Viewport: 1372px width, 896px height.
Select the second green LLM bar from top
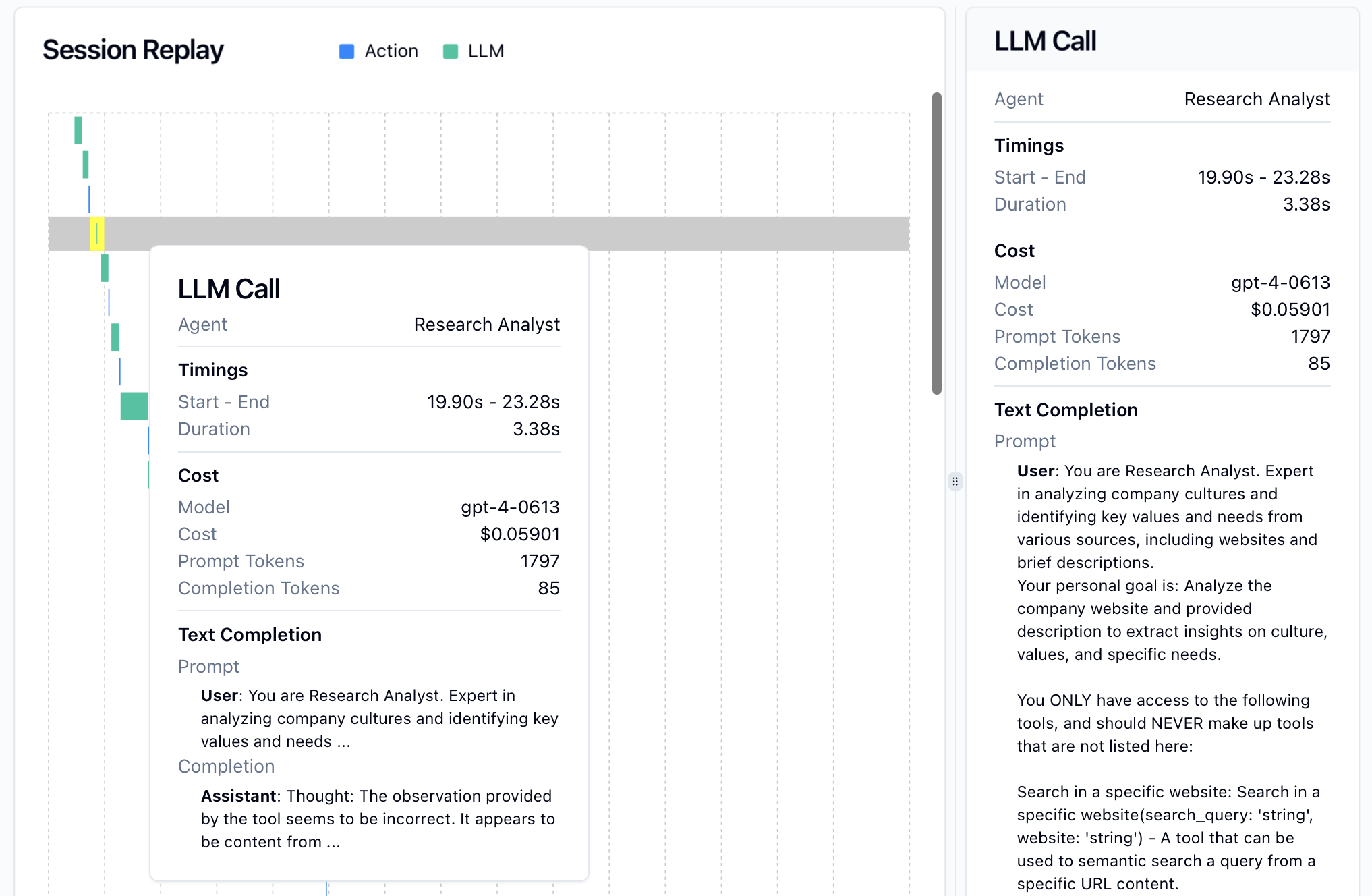point(86,165)
